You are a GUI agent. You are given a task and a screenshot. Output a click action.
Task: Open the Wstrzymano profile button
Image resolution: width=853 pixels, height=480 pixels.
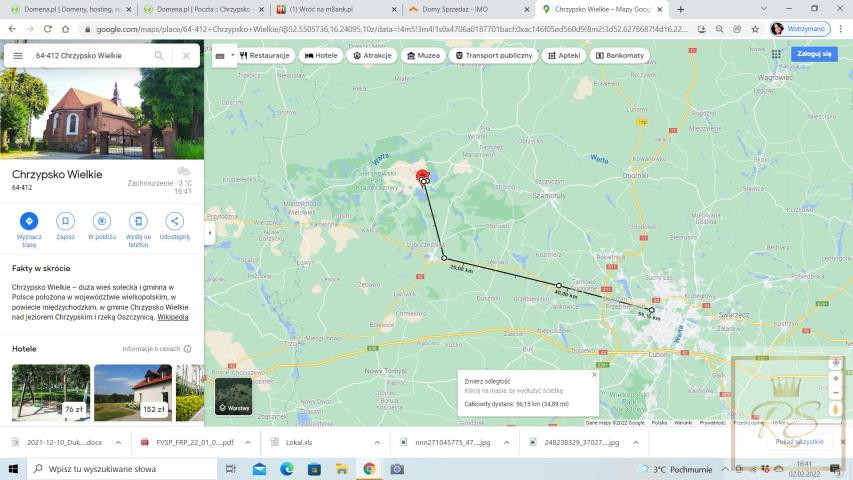point(800,29)
